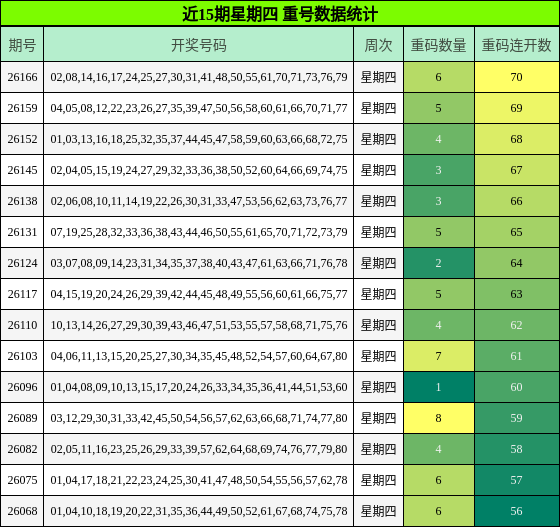Click 重码连开数 value 59
Screen dimensions: 560x527
(x=516, y=418)
